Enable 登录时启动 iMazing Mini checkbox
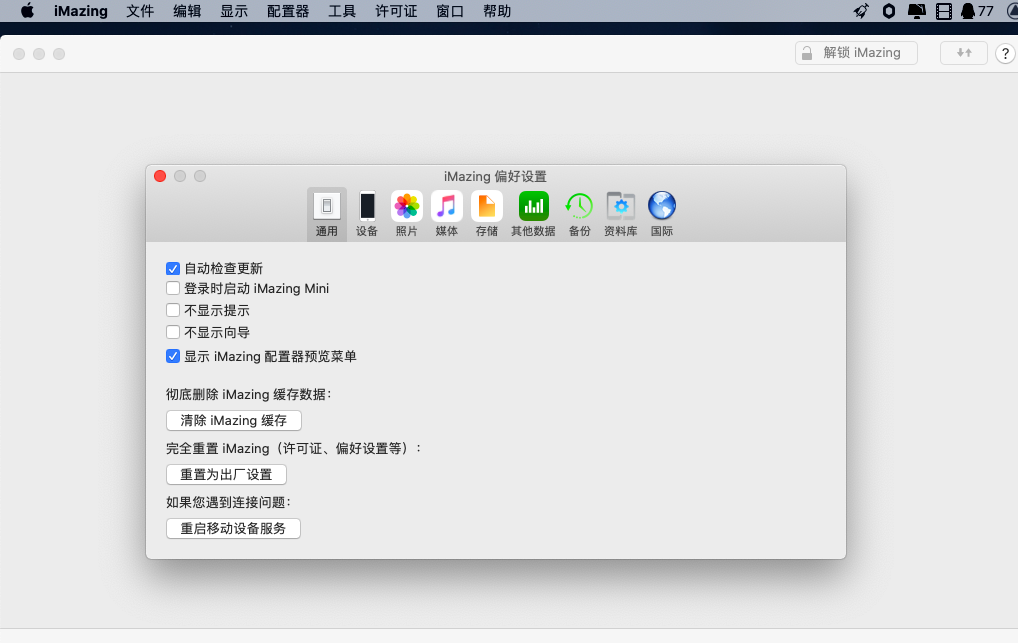The image size is (1018, 643). click(173, 288)
